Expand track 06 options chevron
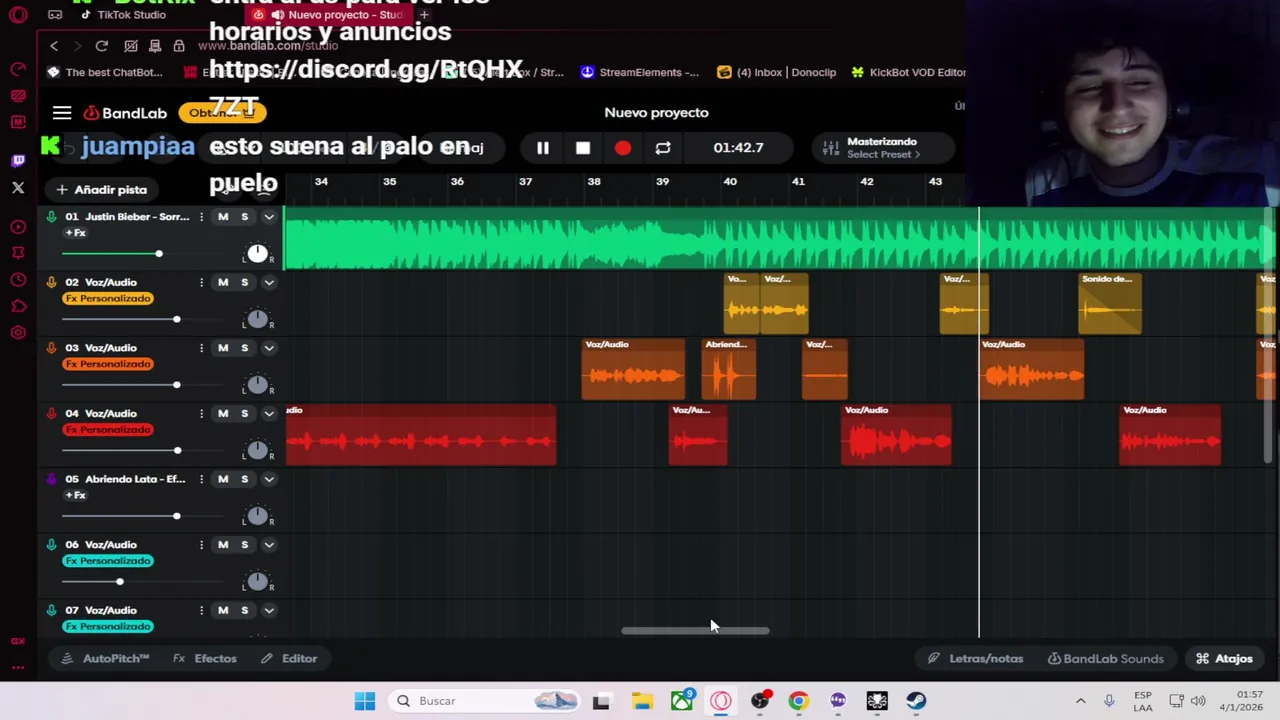This screenshot has height=720, width=1280. click(x=268, y=545)
